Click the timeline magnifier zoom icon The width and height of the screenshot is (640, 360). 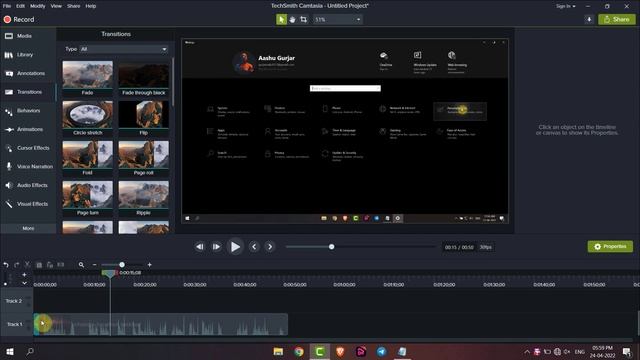(81, 265)
